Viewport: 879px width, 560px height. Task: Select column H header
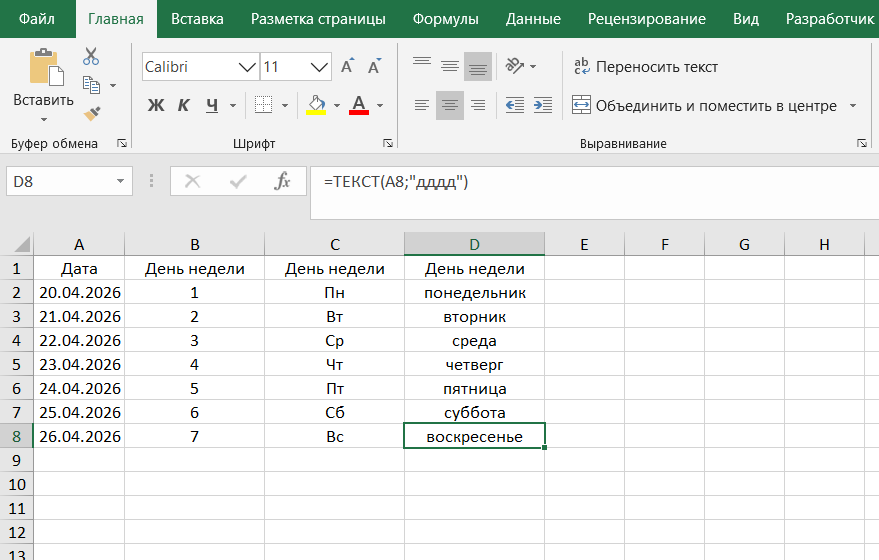(824, 244)
